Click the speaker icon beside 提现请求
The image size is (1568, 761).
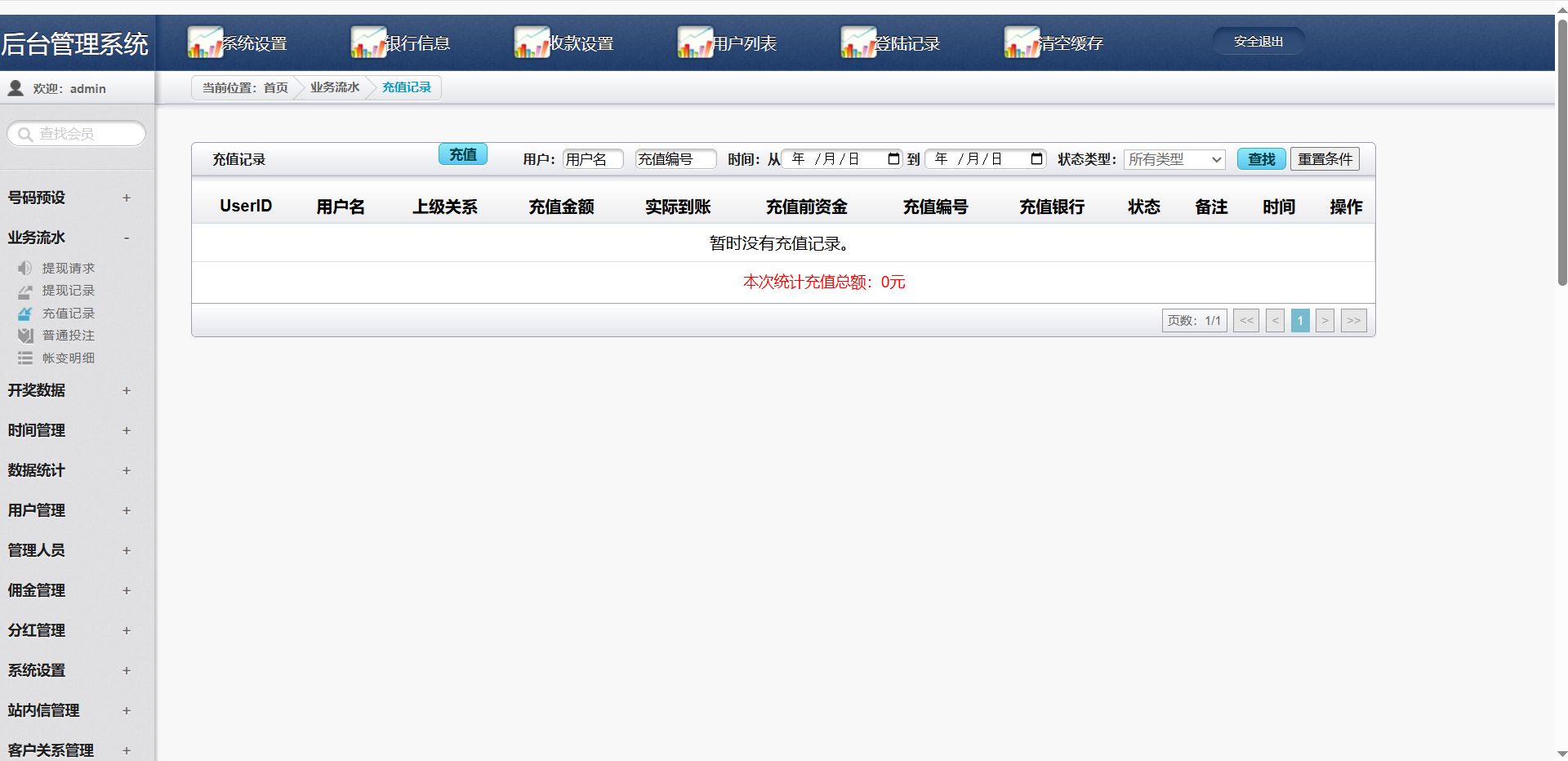click(25, 268)
